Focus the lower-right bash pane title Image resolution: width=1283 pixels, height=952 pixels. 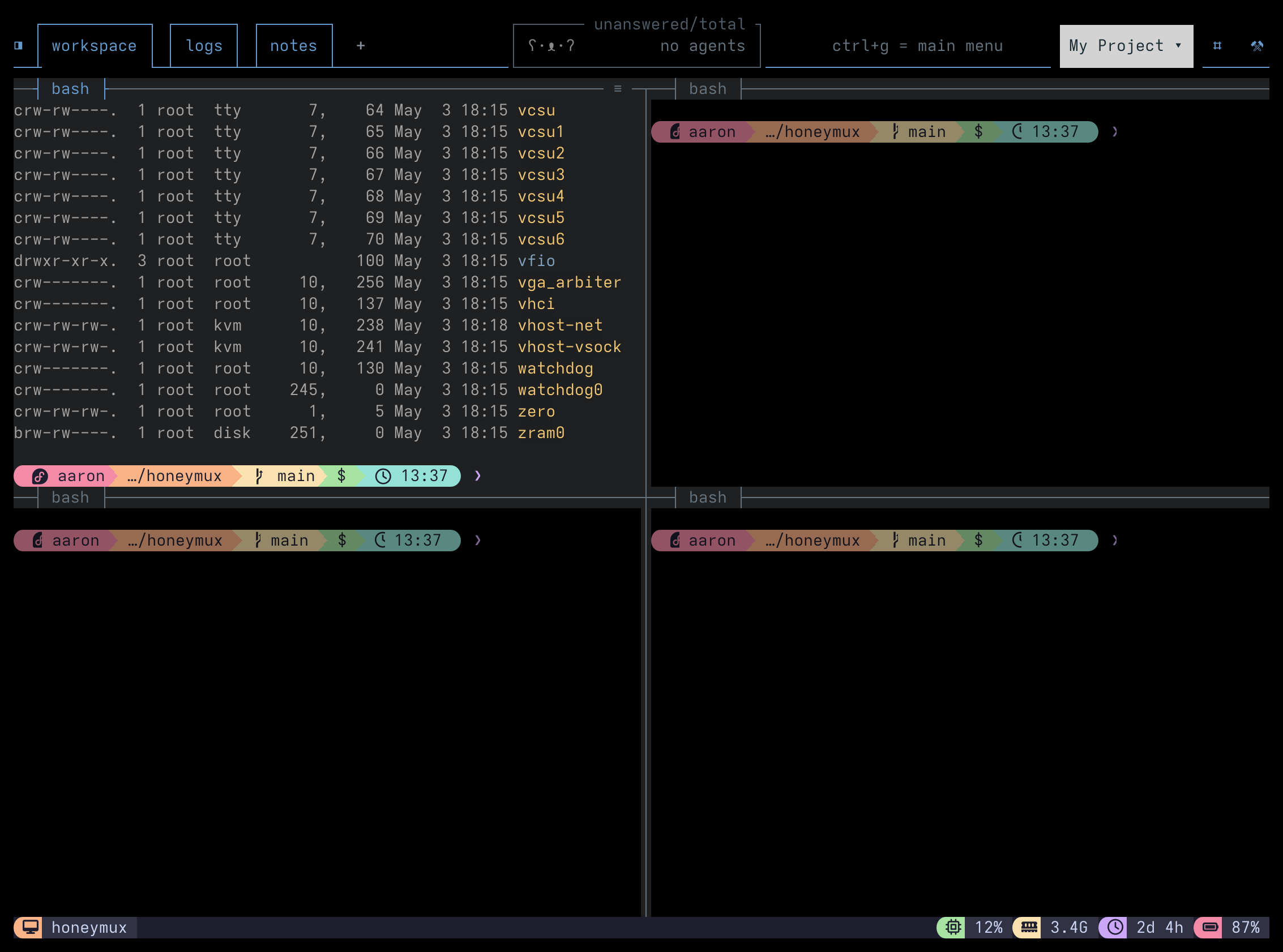tap(708, 498)
